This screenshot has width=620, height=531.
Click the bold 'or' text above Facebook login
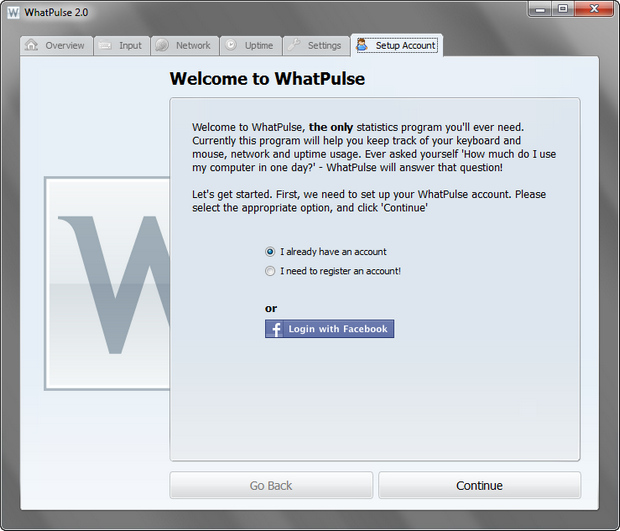(x=271, y=308)
